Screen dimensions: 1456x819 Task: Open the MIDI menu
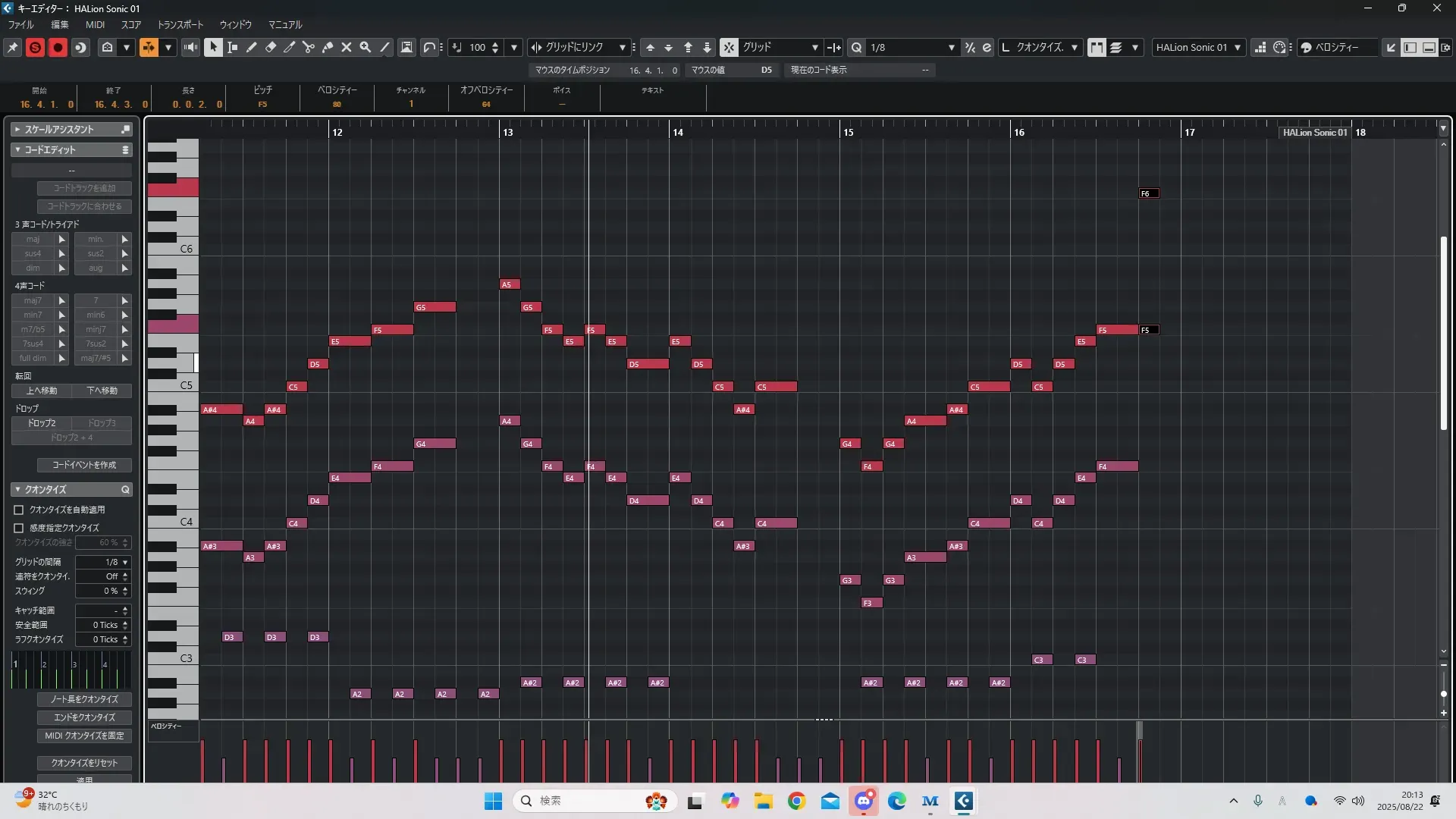95,24
